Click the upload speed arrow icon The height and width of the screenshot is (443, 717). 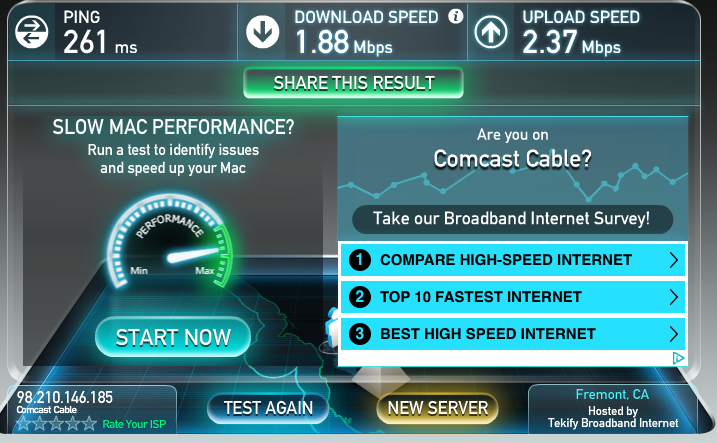coord(491,32)
